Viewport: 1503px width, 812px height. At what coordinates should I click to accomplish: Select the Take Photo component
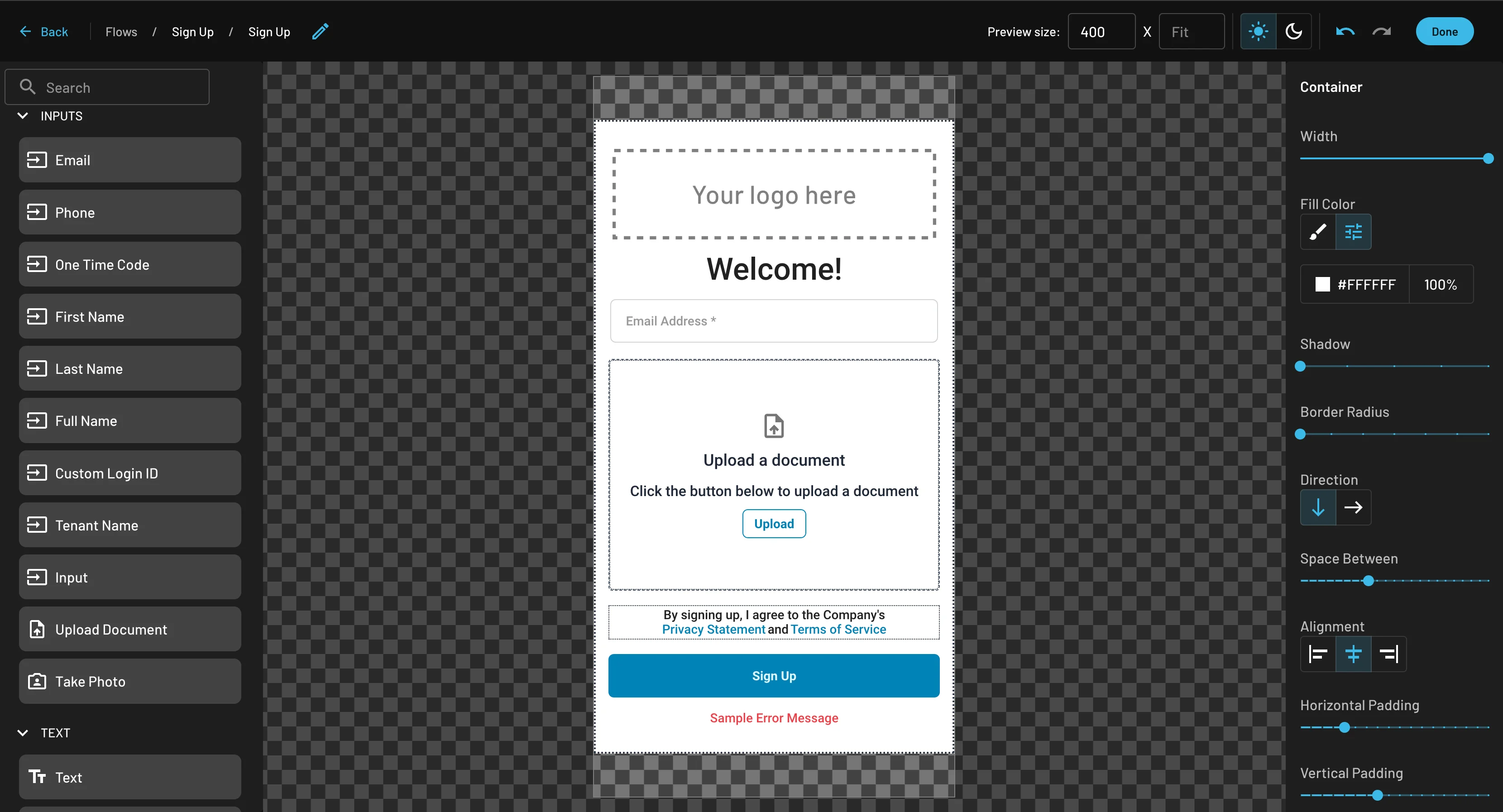[x=129, y=681]
